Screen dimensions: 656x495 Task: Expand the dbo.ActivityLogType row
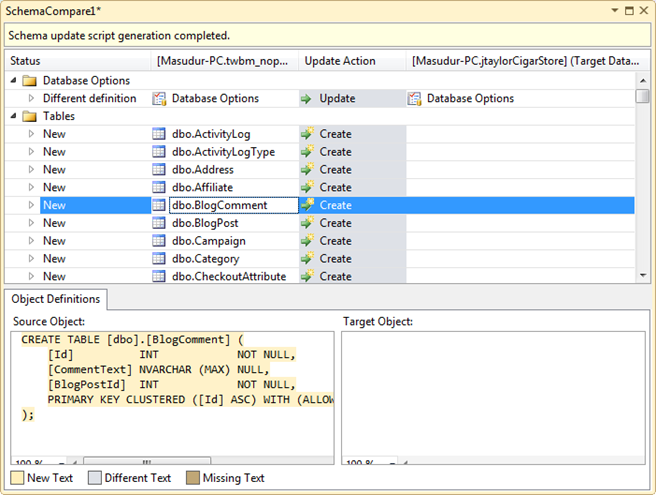point(31,152)
